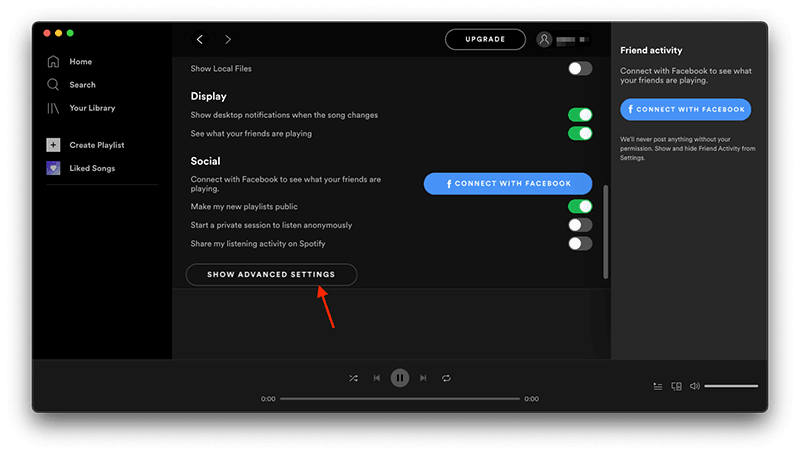Click the Liked Songs heart icon

(x=53, y=168)
